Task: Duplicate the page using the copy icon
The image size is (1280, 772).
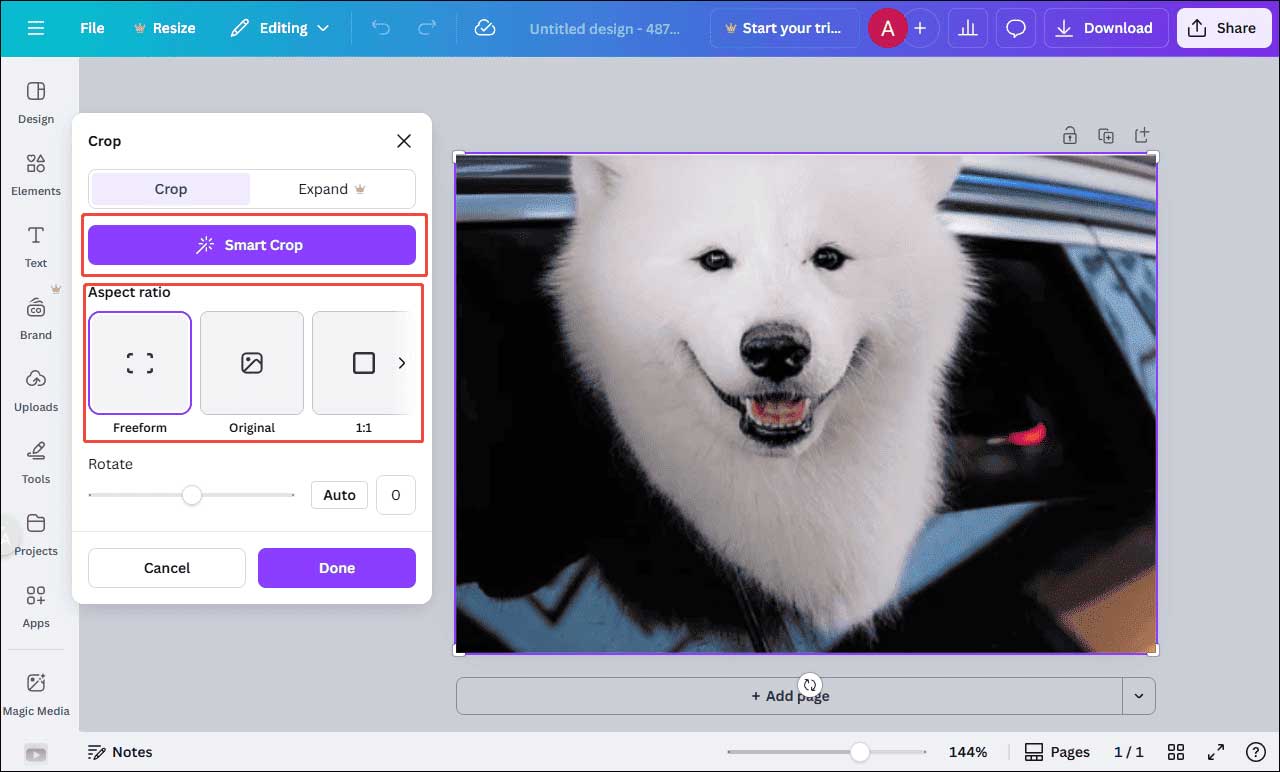Action: click(x=1106, y=135)
